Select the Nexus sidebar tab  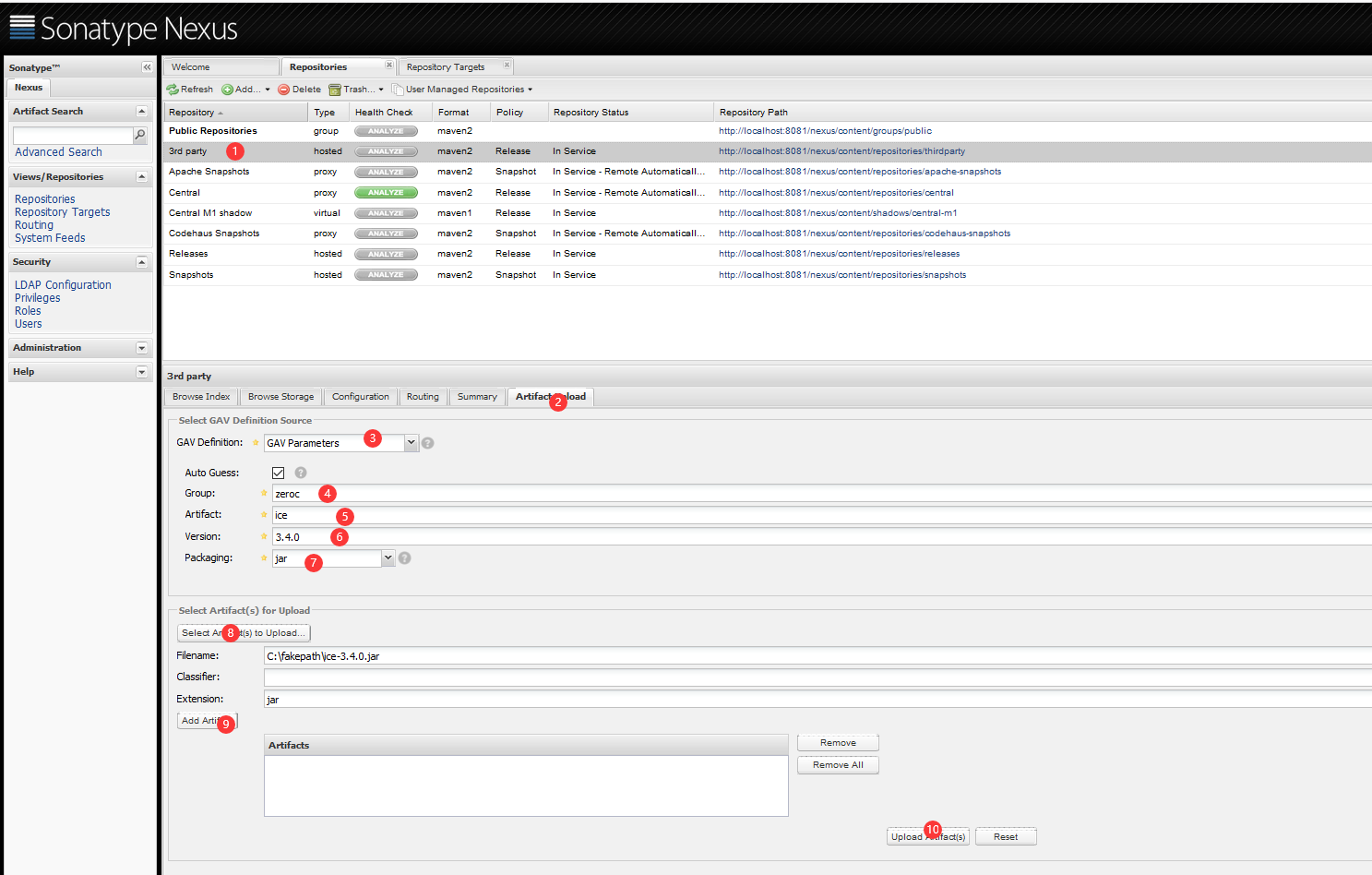(x=29, y=88)
